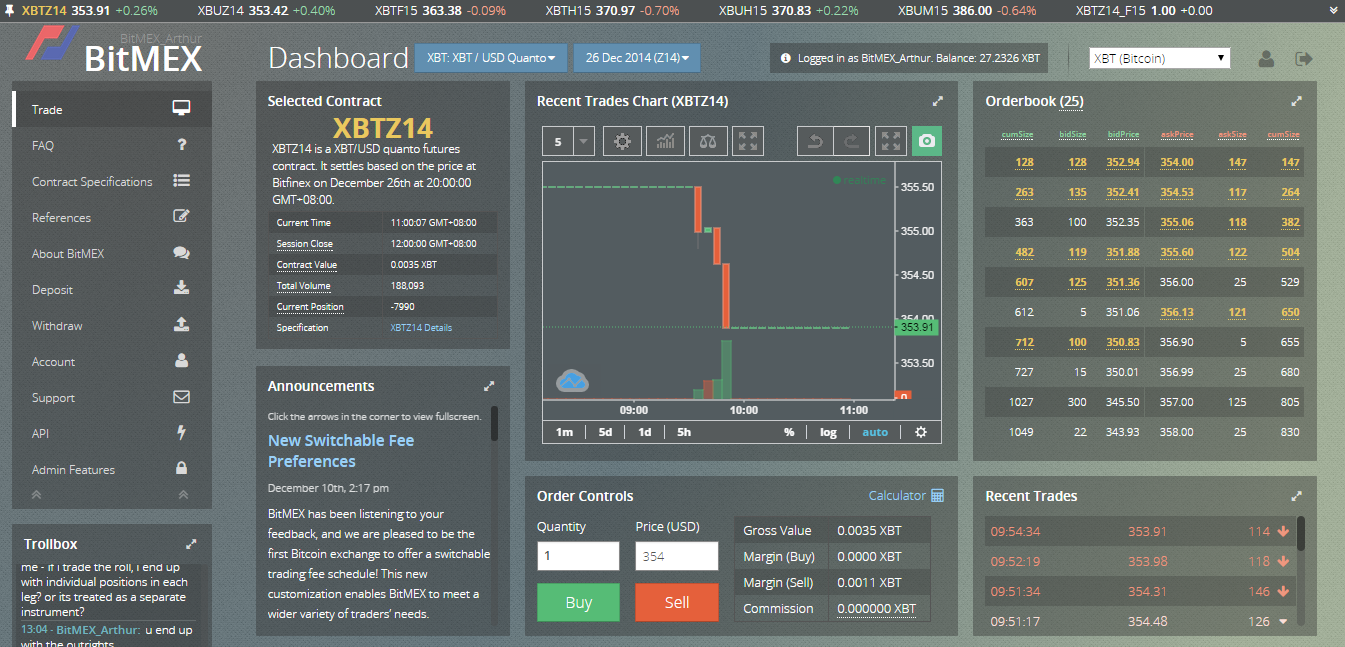The height and width of the screenshot is (647, 1345).
Task: Click the realtime indicator on chart
Action: [859, 180]
